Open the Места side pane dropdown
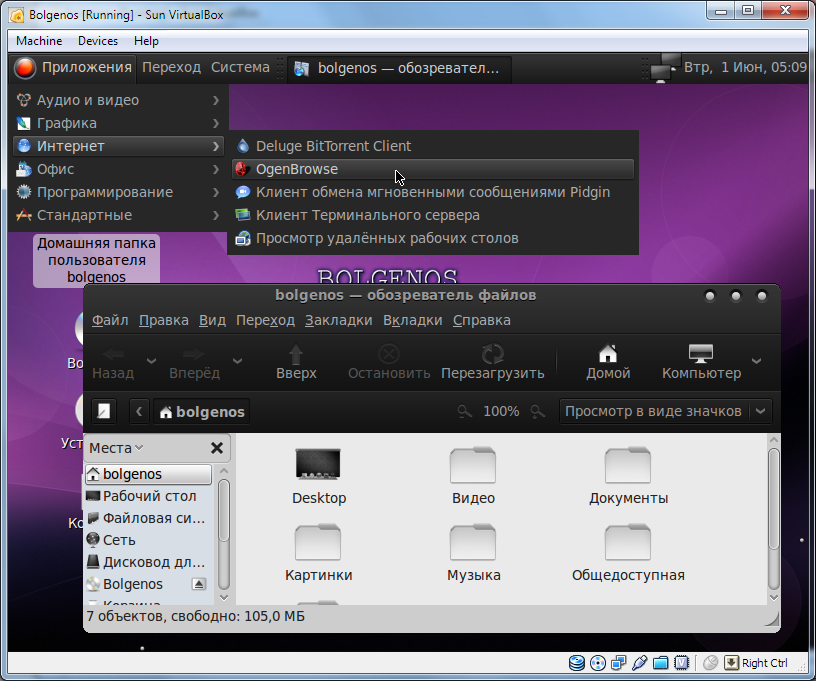The width and height of the screenshot is (816, 681). tap(116, 448)
